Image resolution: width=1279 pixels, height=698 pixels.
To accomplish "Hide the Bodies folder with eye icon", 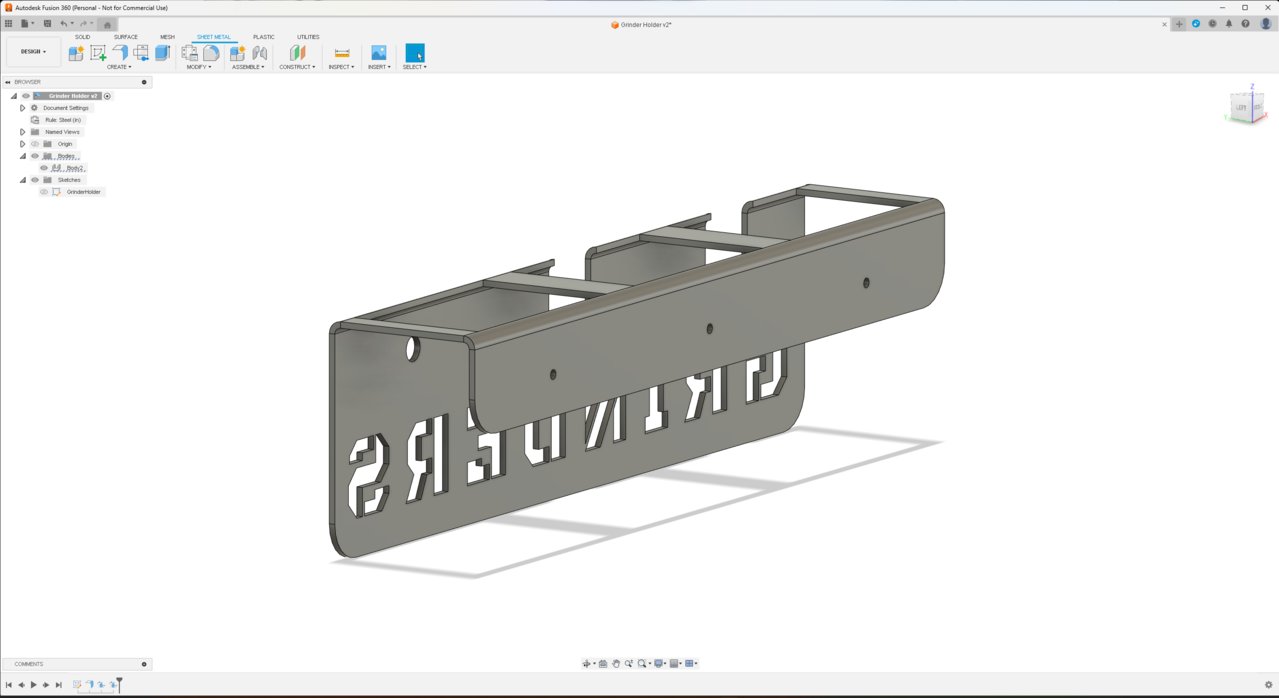I will (x=35, y=156).
